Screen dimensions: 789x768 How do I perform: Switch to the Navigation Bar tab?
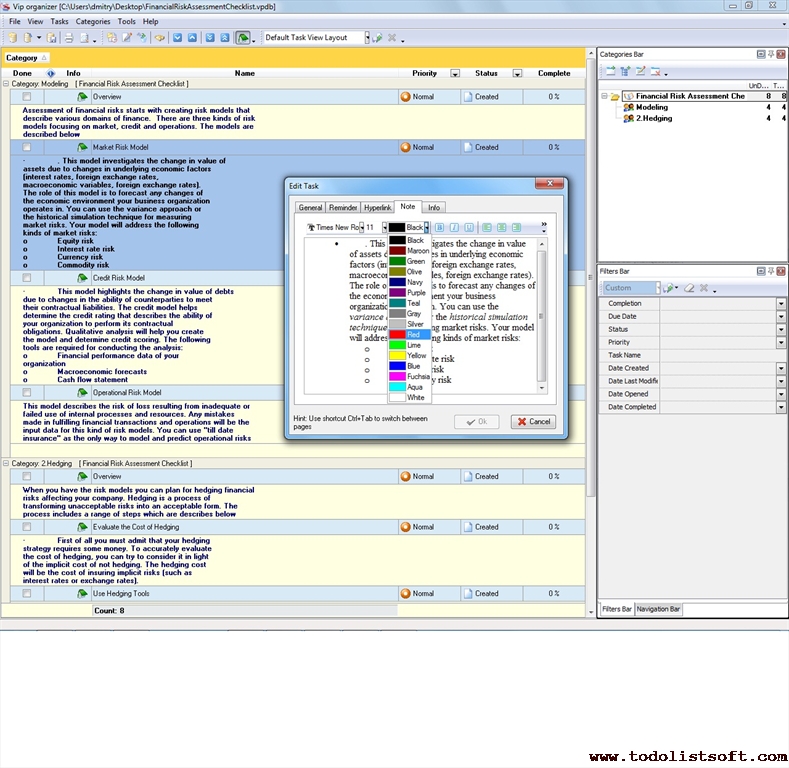(x=658, y=609)
